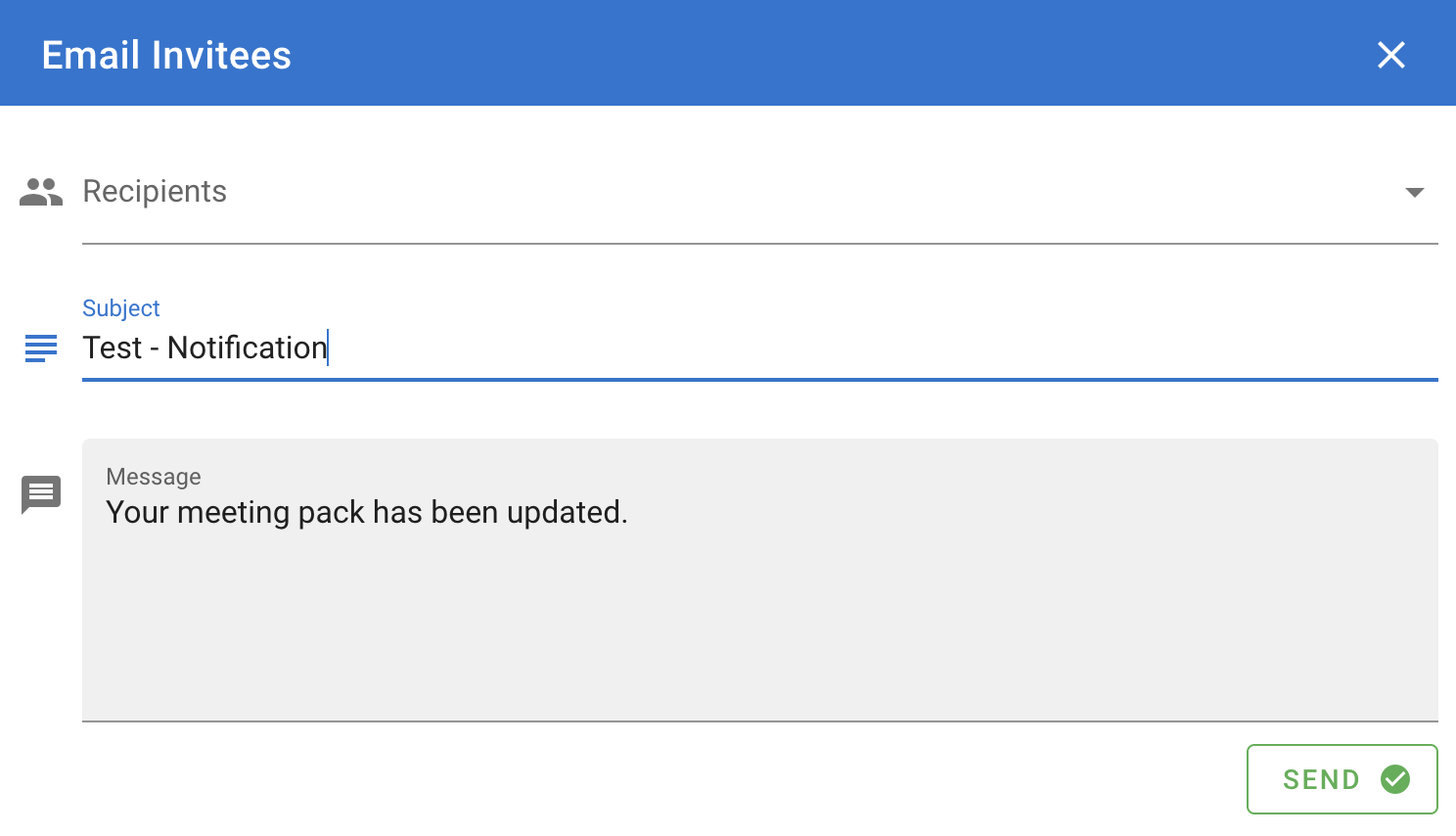Image resolution: width=1456 pixels, height=836 pixels.
Task: Click the Email Invitees dialog title
Action: (x=166, y=55)
